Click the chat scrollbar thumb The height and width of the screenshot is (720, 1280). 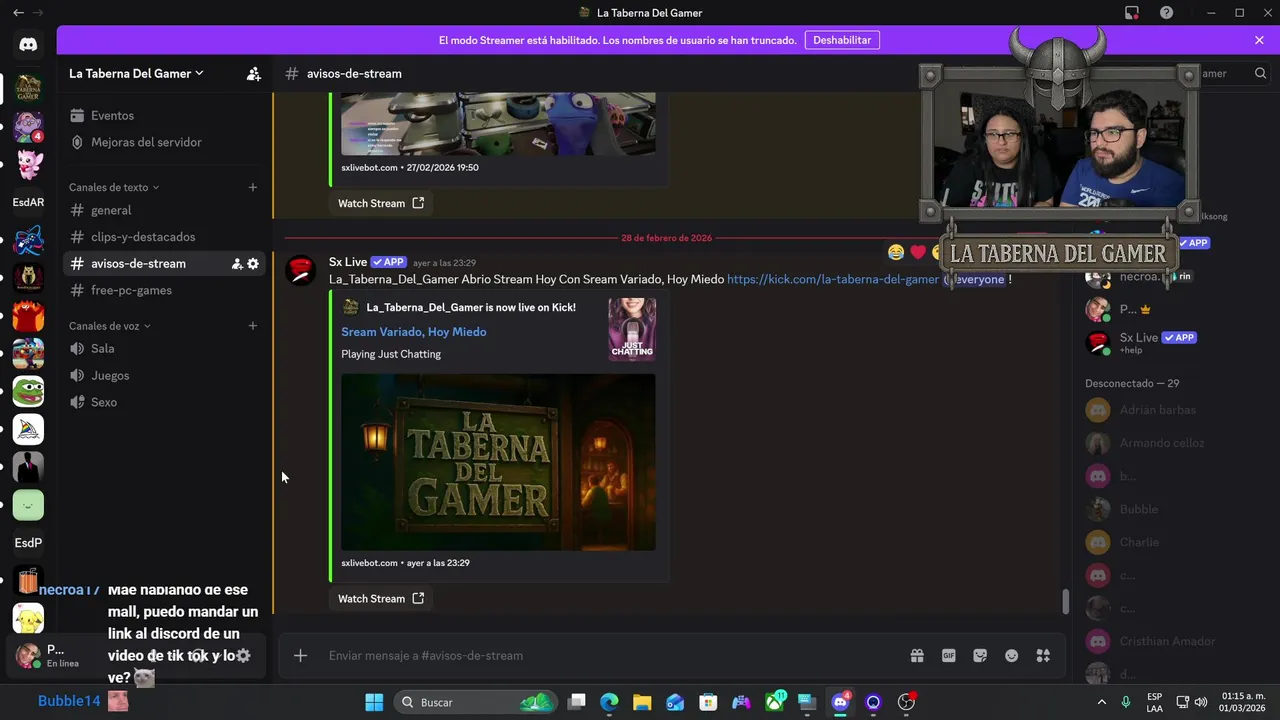tap(1065, 602)
